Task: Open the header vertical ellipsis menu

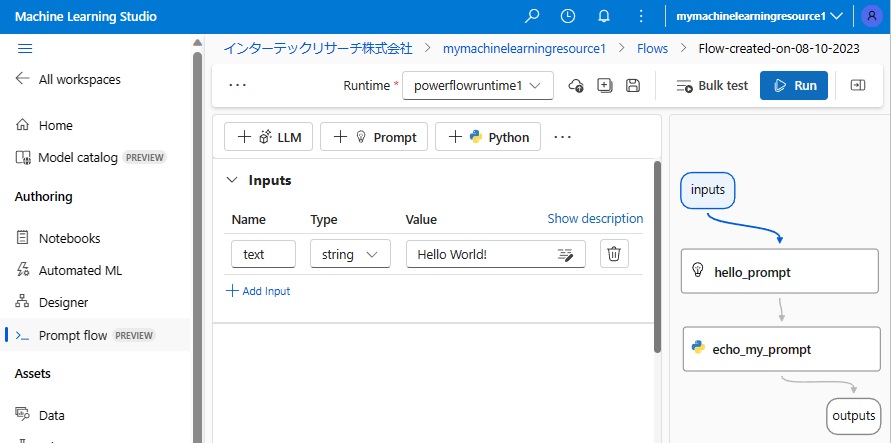Action: [x=640, y=16]
